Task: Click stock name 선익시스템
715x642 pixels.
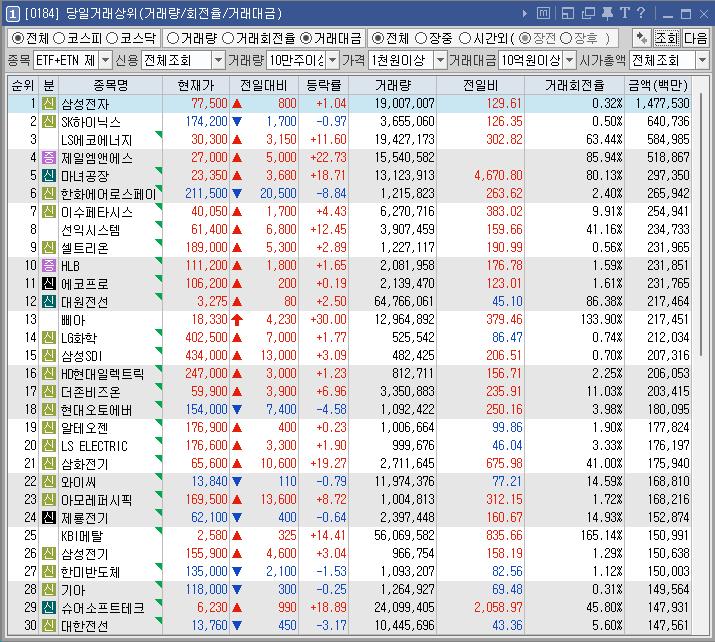Action: point(90,229)
